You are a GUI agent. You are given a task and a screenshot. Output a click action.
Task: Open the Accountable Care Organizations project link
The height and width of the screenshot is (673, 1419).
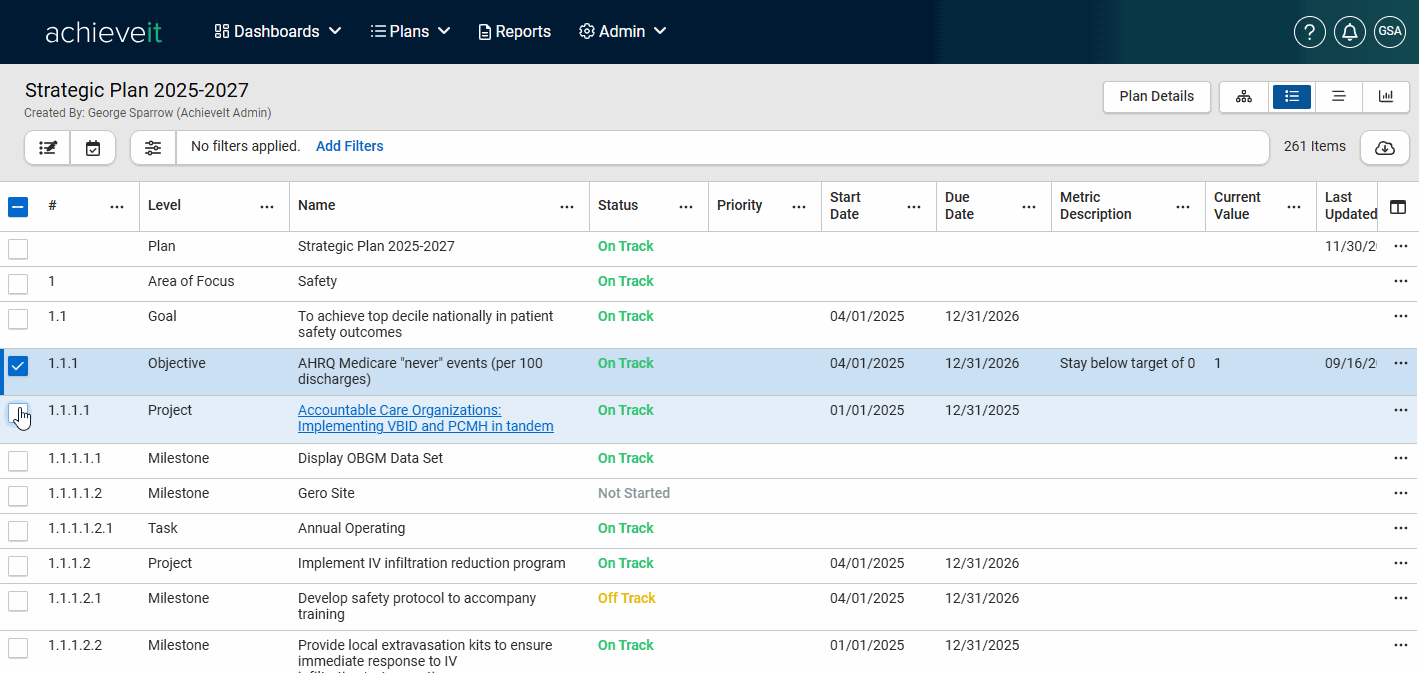coord(426,418)
